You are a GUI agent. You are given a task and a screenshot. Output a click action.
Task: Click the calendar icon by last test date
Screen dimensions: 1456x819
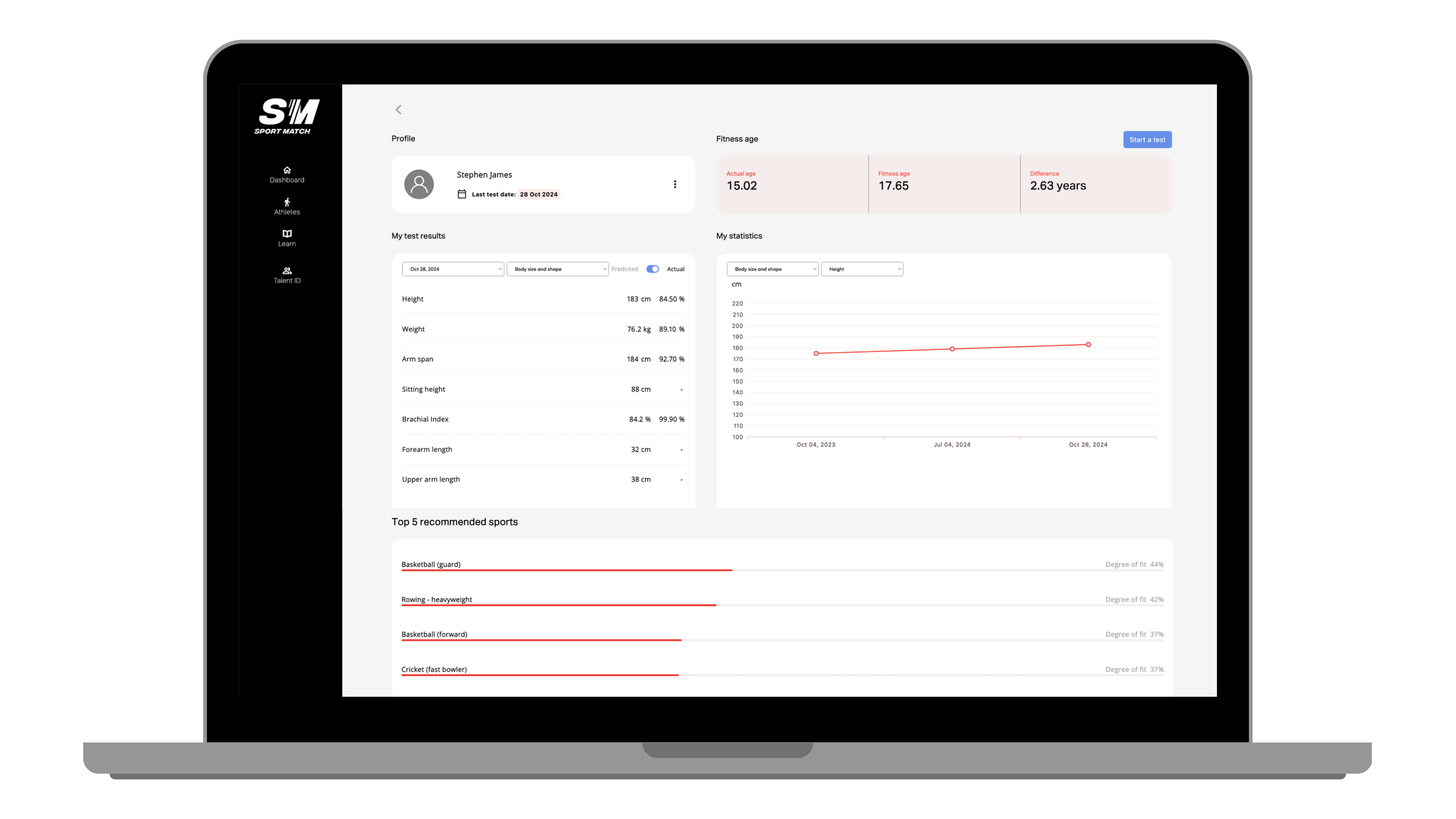coord(462,194)
